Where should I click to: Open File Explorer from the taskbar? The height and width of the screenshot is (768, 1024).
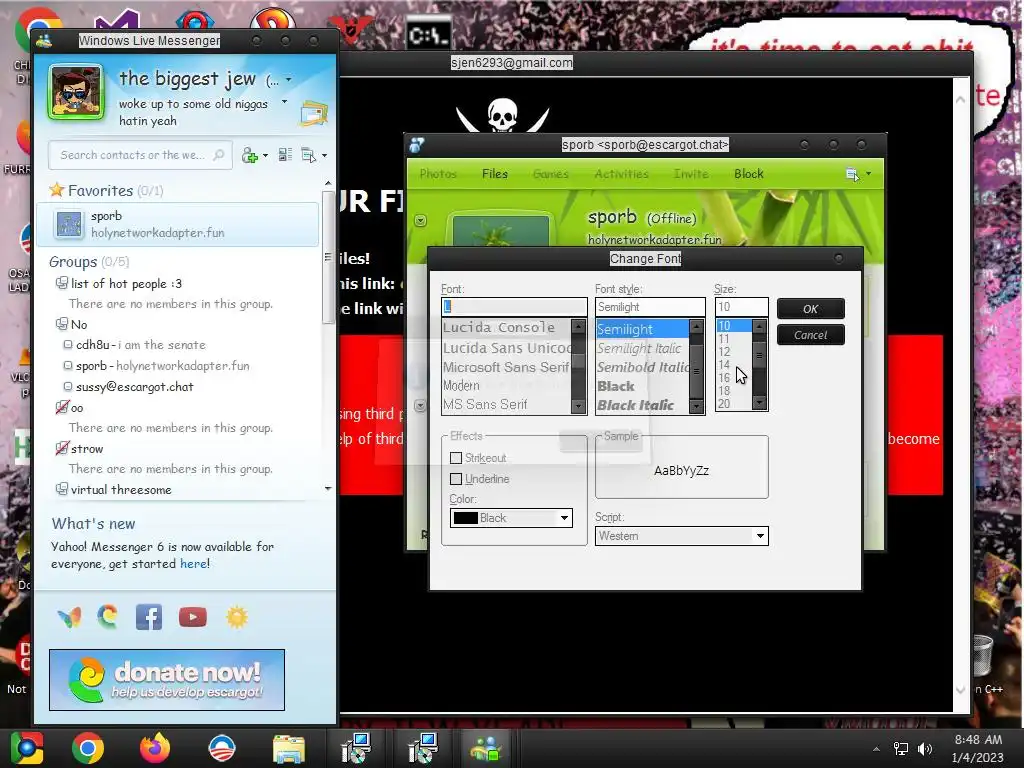[x=289, y=748]
